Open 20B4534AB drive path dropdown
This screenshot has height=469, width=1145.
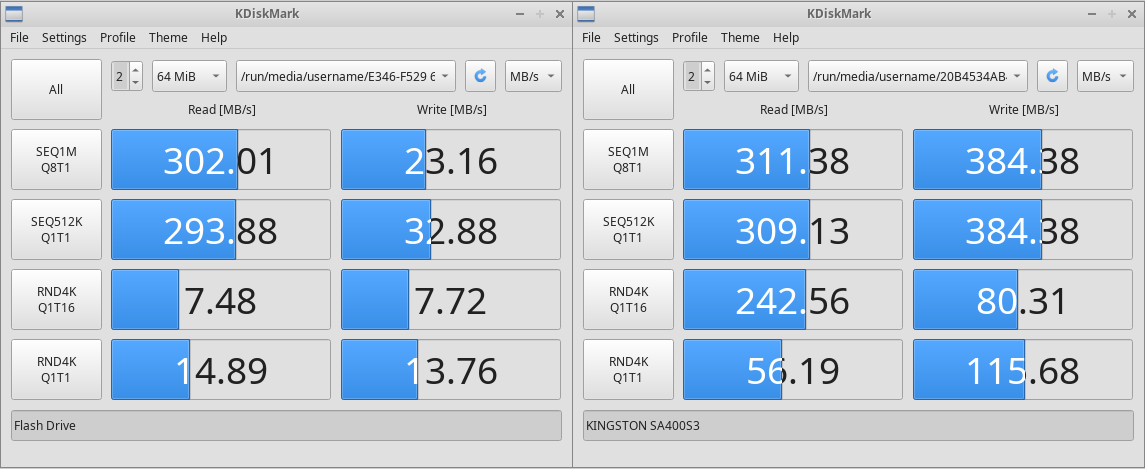[x=918, y=76]
